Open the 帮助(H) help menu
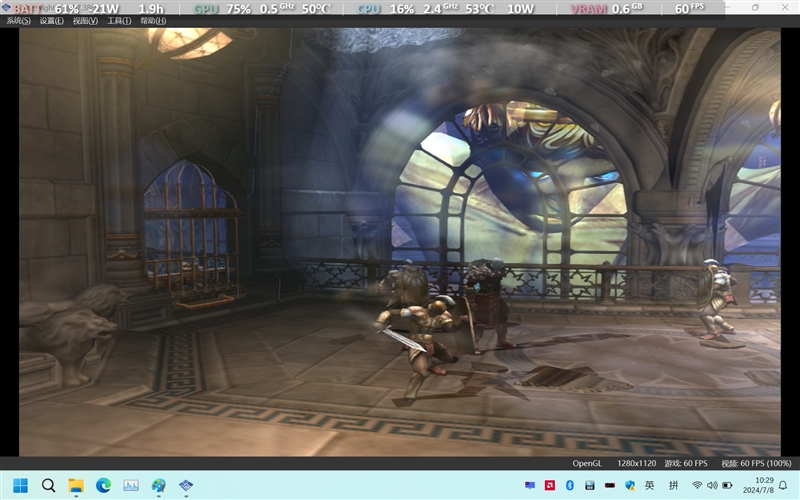Viewport: 800px width, 500px height. (153, 21)
